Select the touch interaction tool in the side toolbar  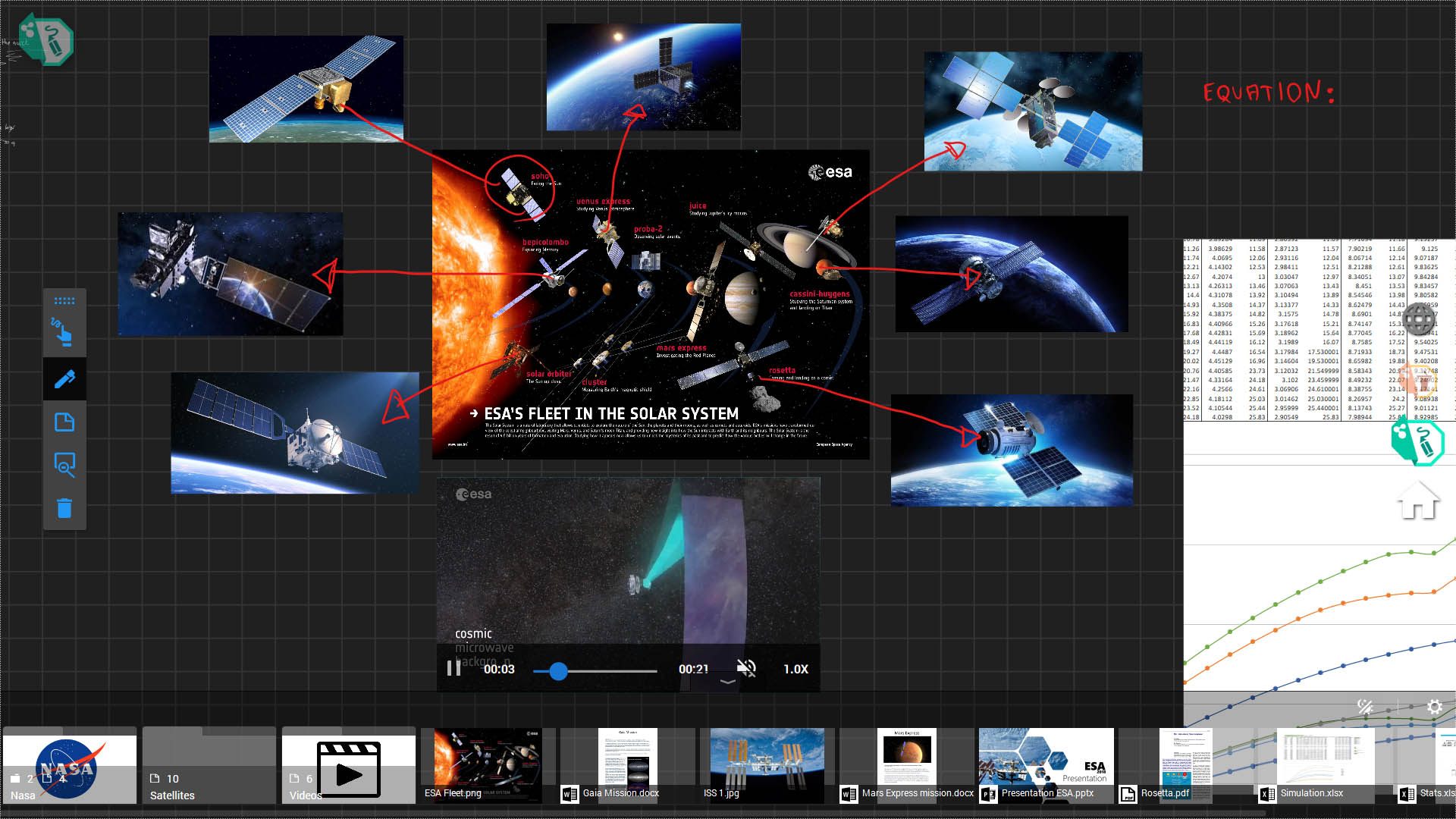(64, 333)
